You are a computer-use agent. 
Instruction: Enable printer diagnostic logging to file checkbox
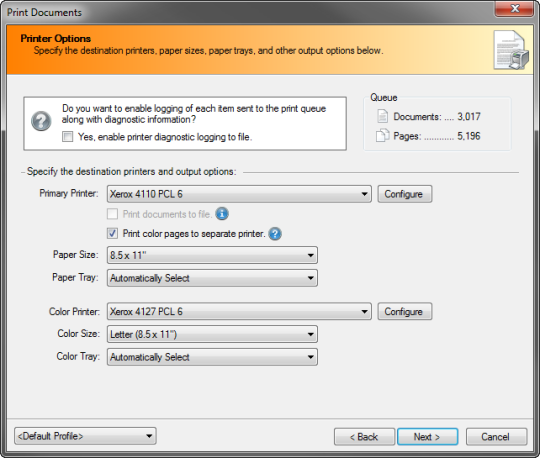[x=68, y=137]
